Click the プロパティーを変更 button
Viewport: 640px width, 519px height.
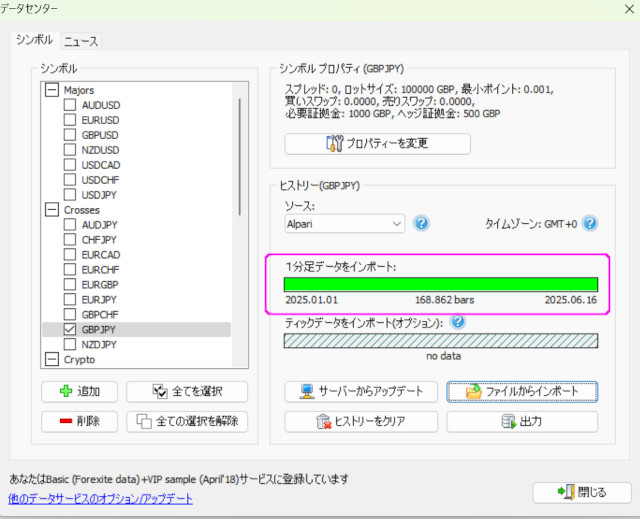tap(378, 144)
